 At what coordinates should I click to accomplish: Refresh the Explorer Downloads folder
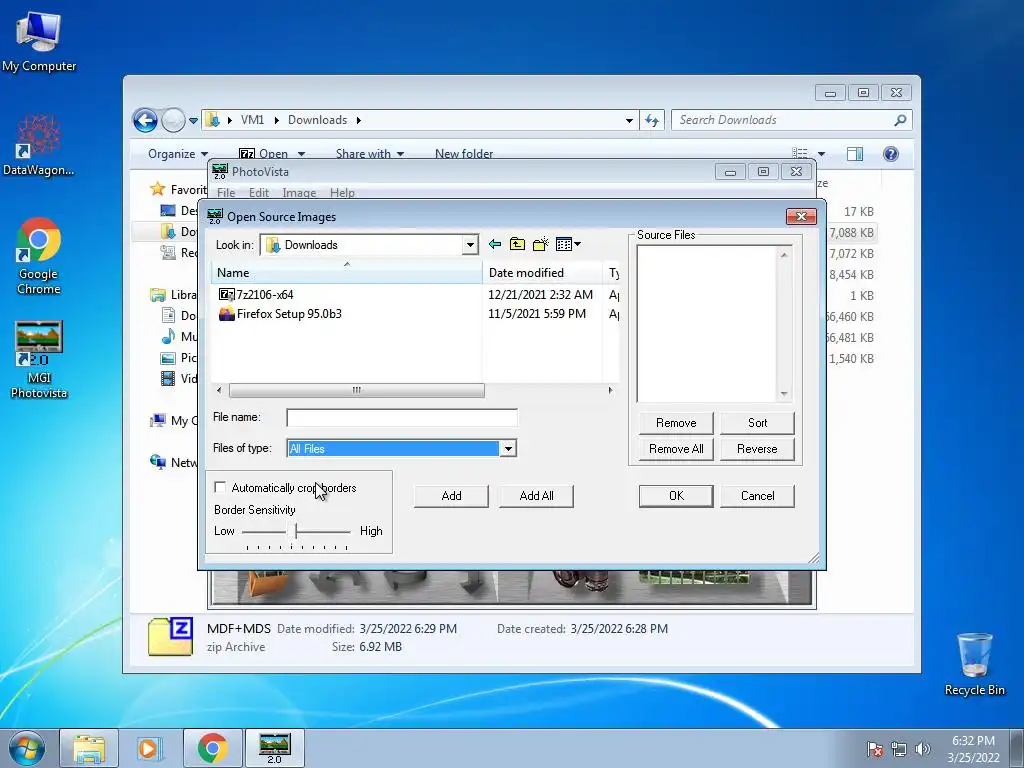coord(652,120)
